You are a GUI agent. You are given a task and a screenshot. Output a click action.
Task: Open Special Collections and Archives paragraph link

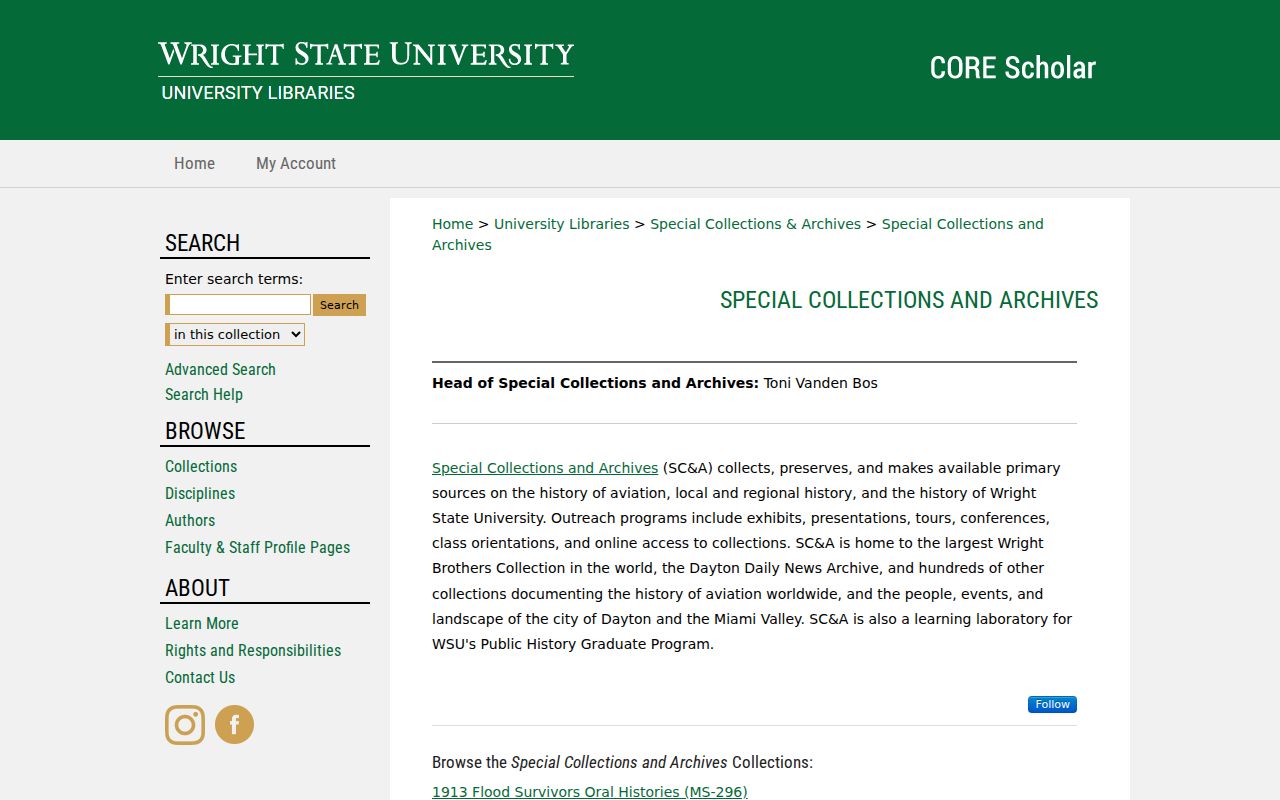545,468
